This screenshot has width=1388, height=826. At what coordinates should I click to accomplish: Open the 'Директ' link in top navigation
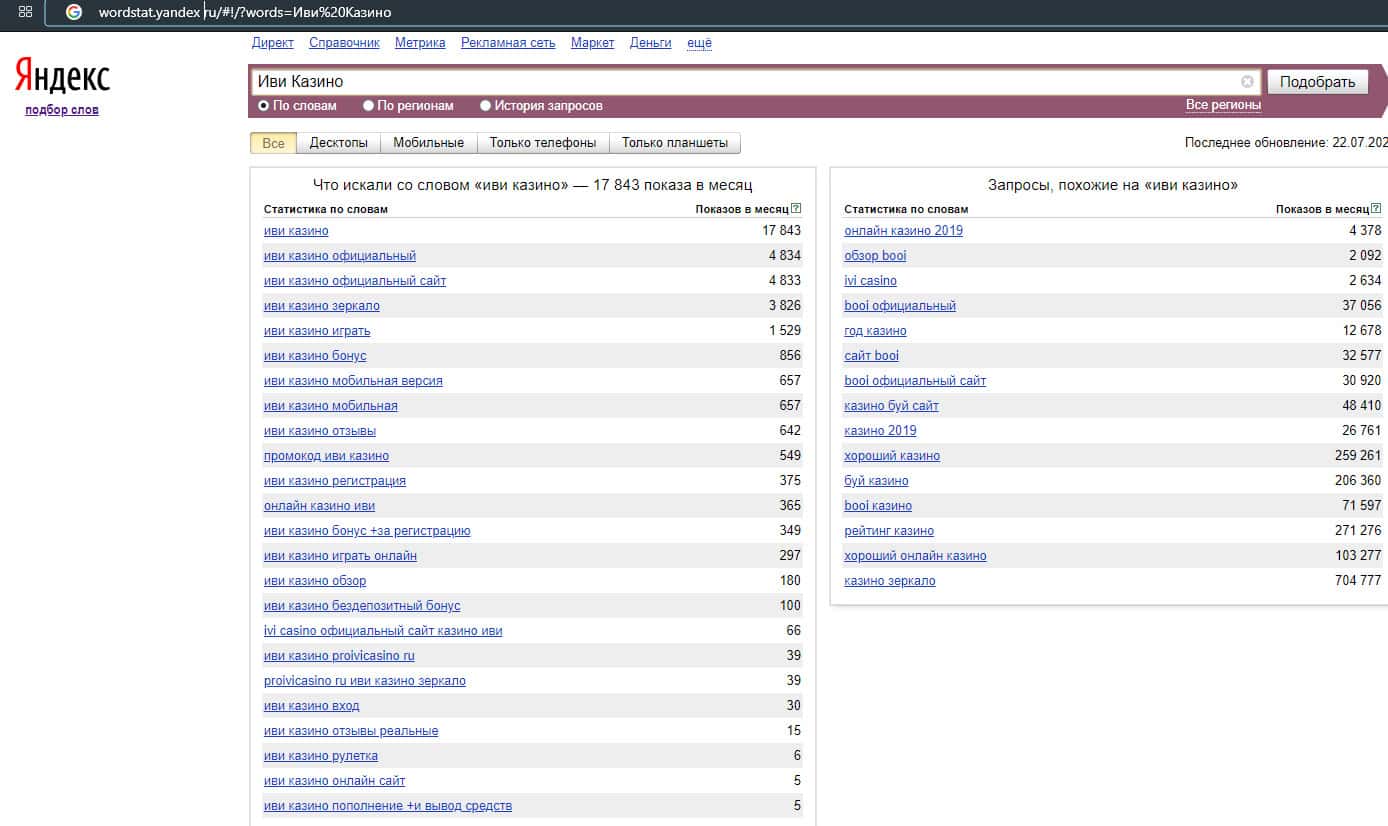273,43
